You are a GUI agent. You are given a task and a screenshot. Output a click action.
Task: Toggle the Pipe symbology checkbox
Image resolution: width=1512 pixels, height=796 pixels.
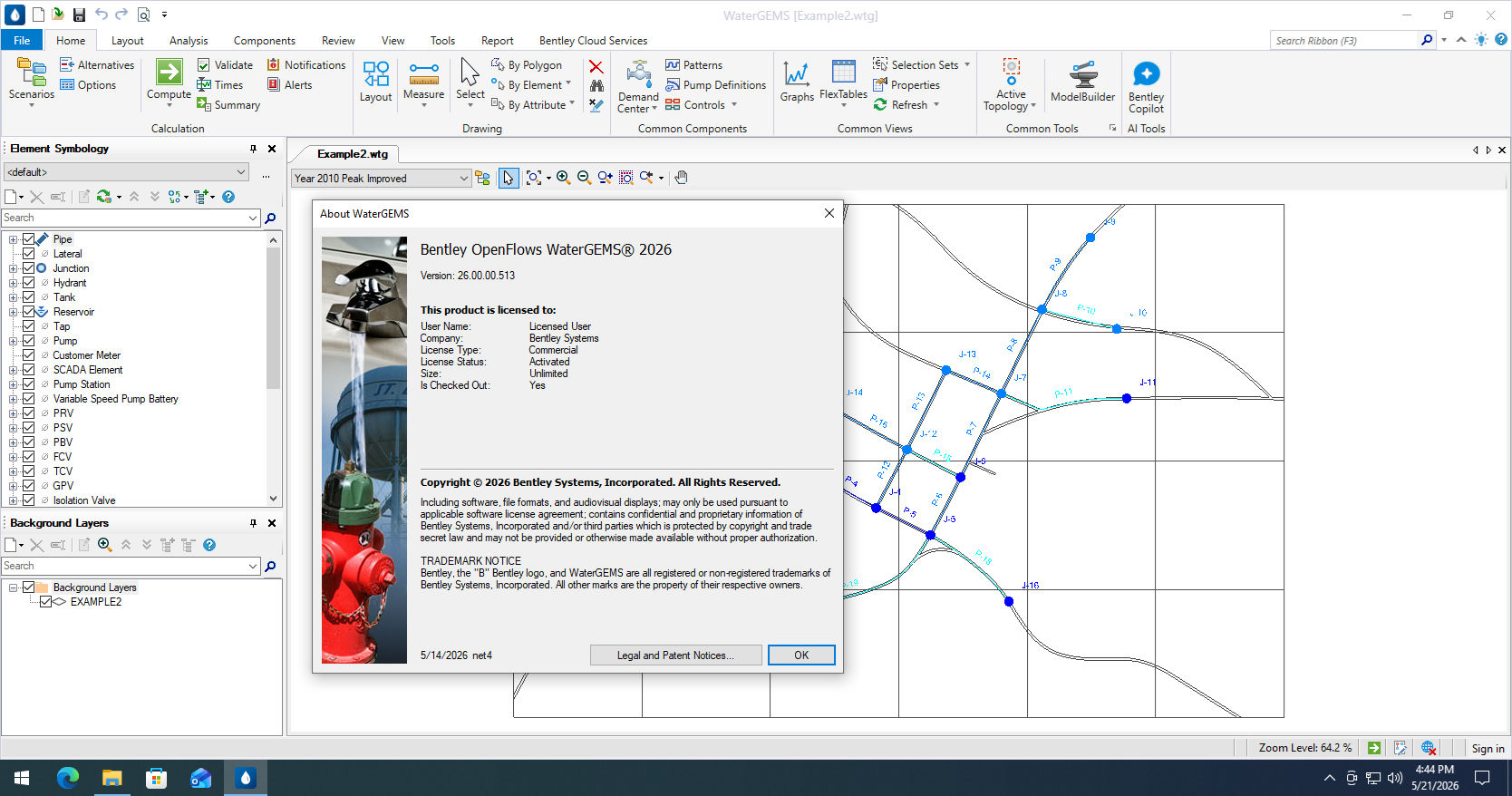(x=28, y=239)
